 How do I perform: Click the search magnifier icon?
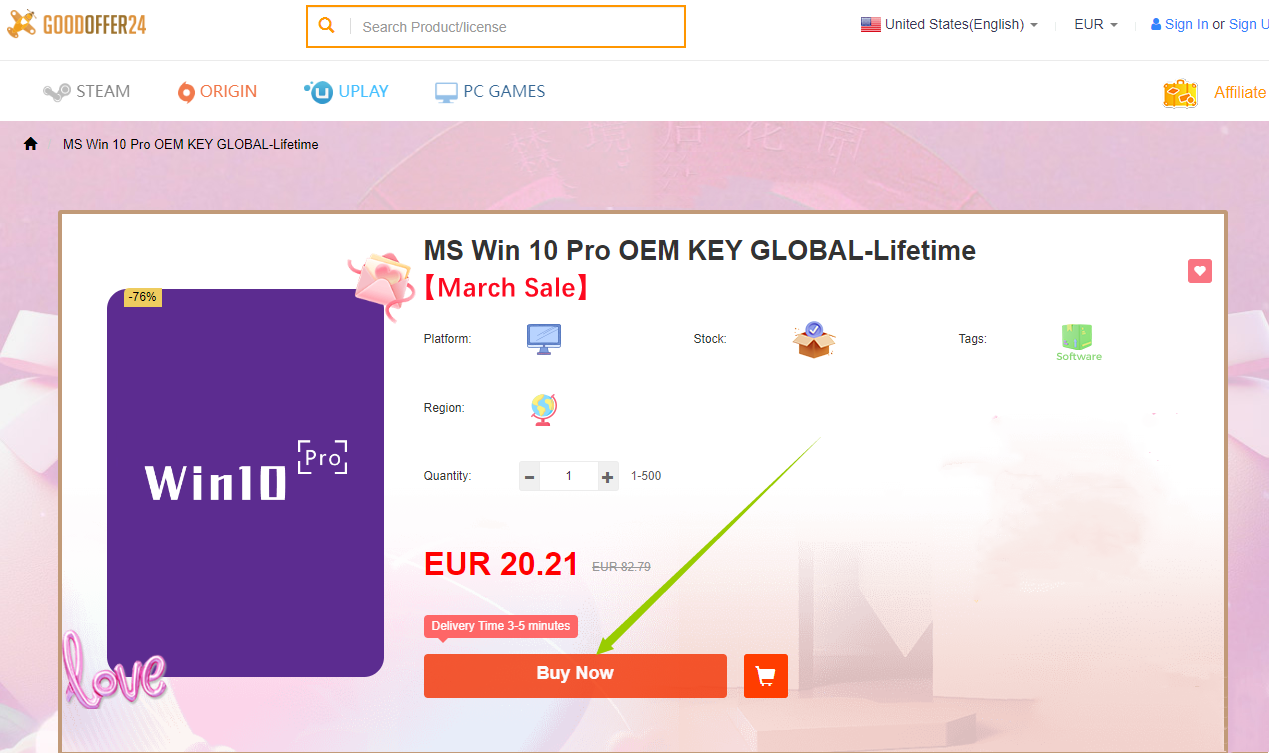tap(326, 26)
